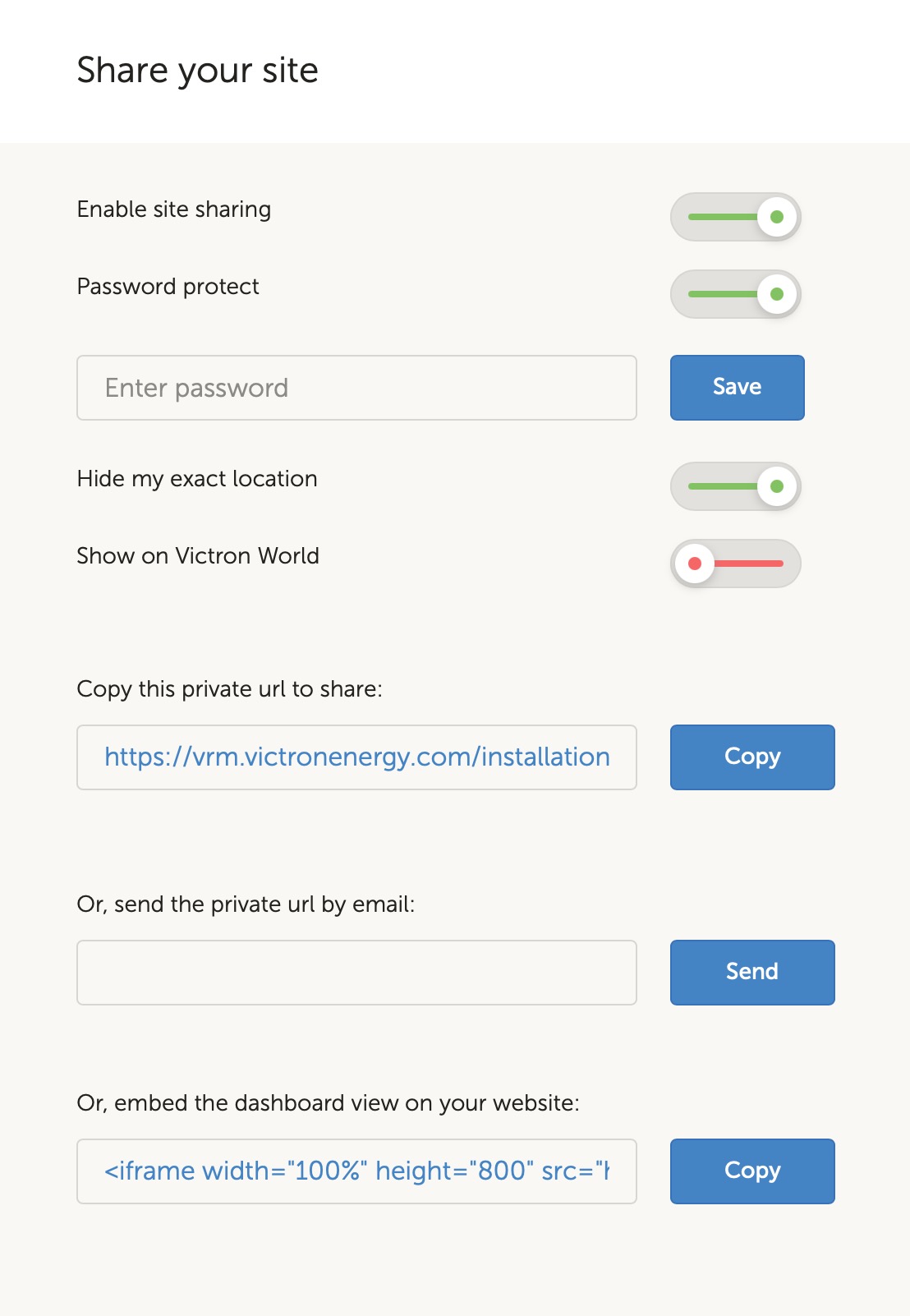Viewport: 910px width, 1316px height.
Task: Click the send private url by email label
Action: [x=246, y=904]
